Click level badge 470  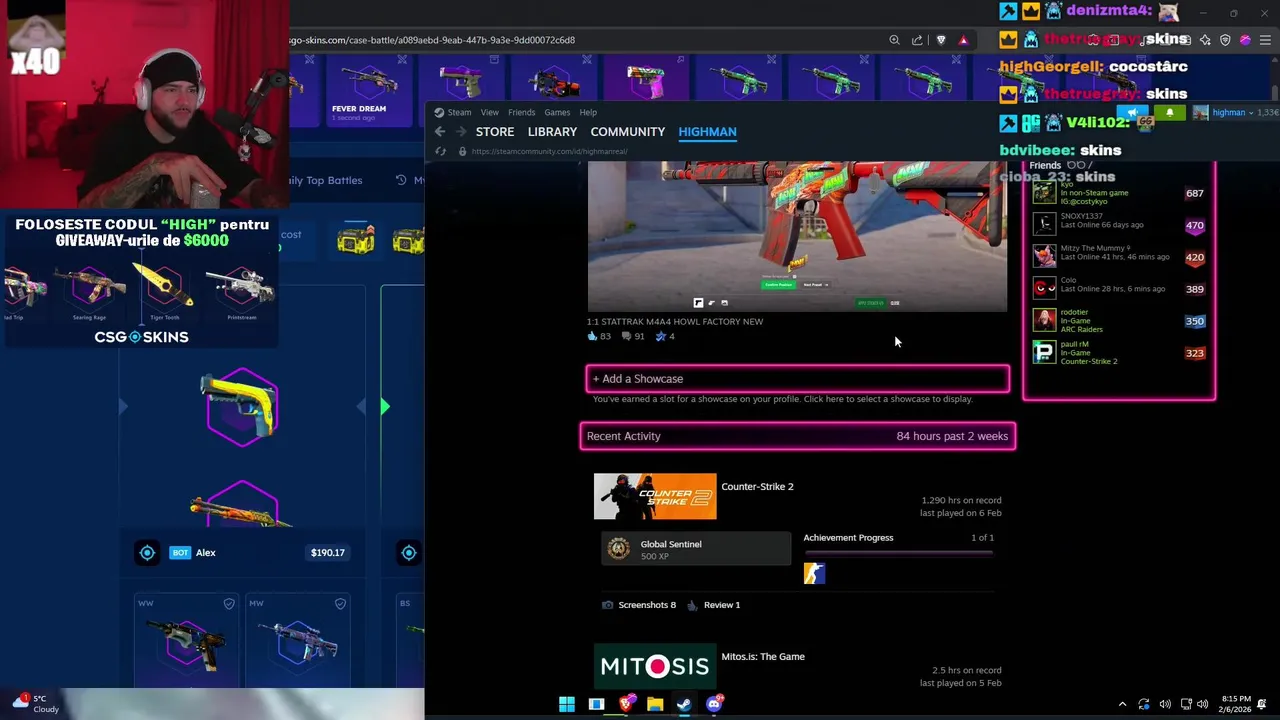coord(1194,226)
